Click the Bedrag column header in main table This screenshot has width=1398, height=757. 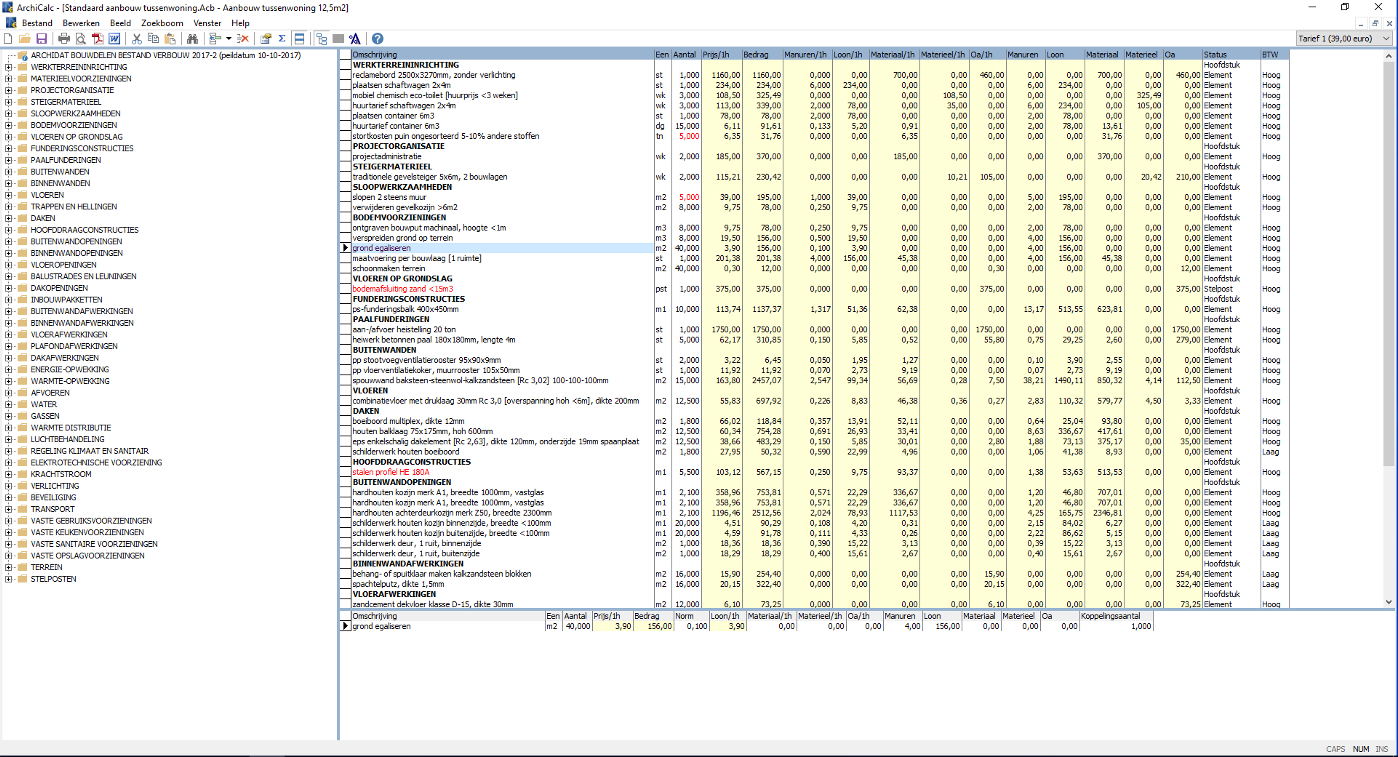click(x=763, y=54)
